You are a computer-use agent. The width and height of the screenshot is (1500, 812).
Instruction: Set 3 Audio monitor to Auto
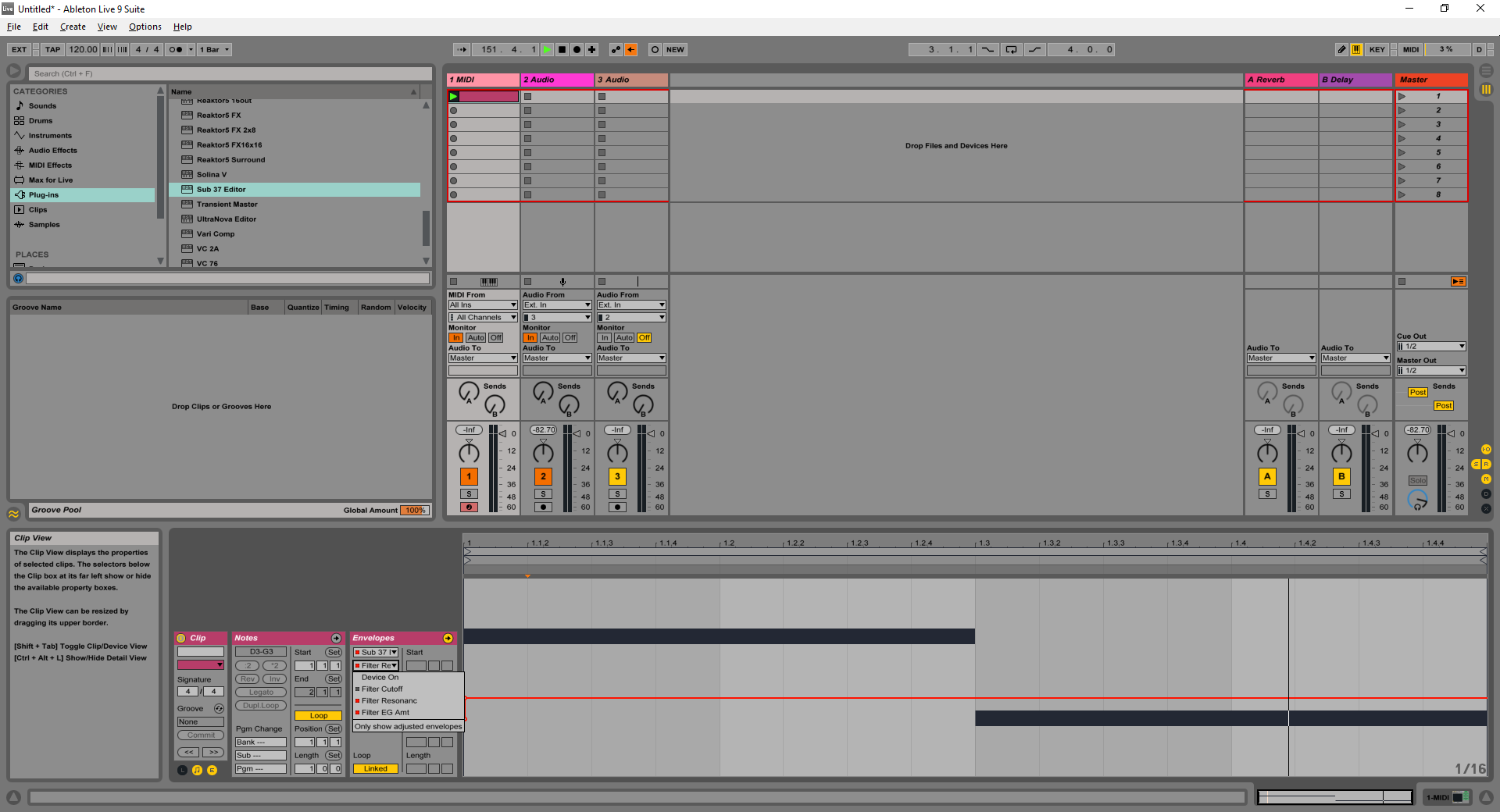624,338
